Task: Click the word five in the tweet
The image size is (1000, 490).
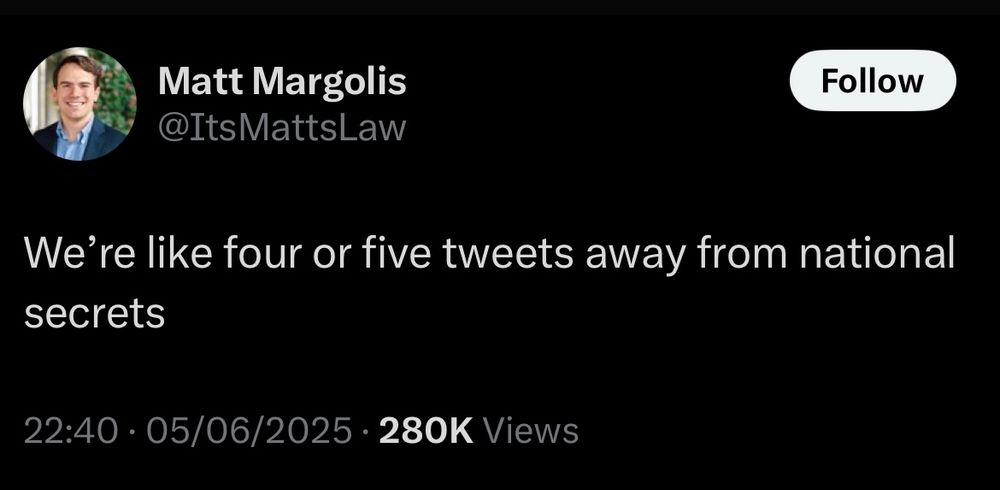Action: pos(398,253)
